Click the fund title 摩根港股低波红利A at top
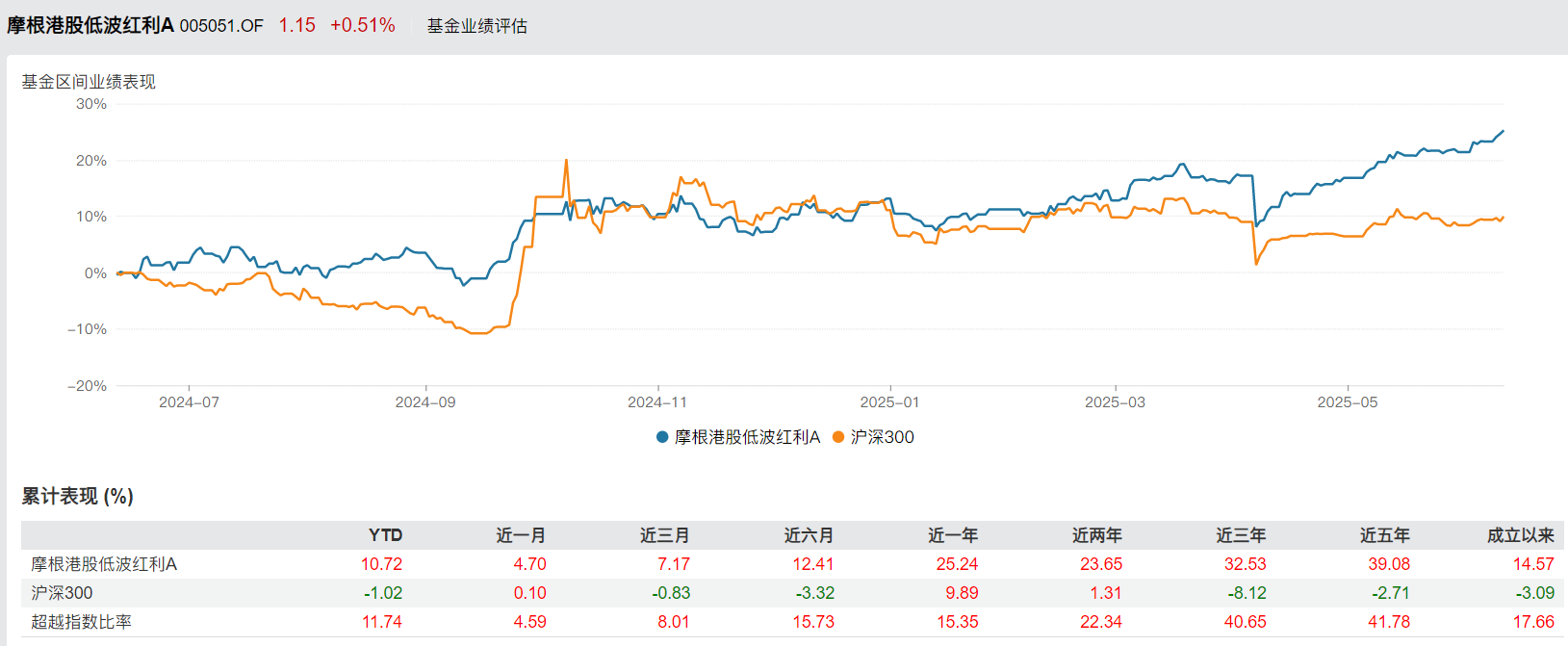The width and height of the screenshot is (1568, 646). (x=90, y=26)
